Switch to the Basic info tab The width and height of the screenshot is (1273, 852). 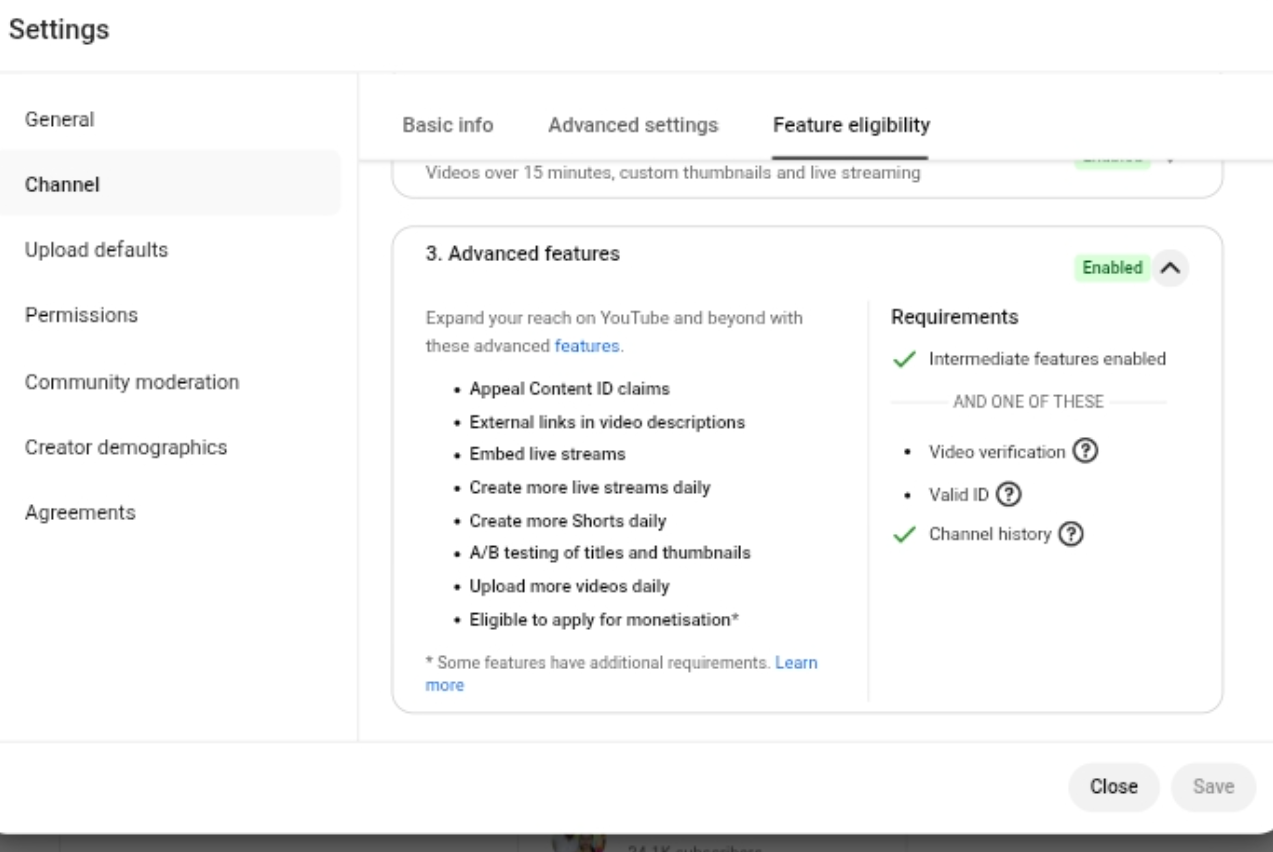[x=447, y=126]
